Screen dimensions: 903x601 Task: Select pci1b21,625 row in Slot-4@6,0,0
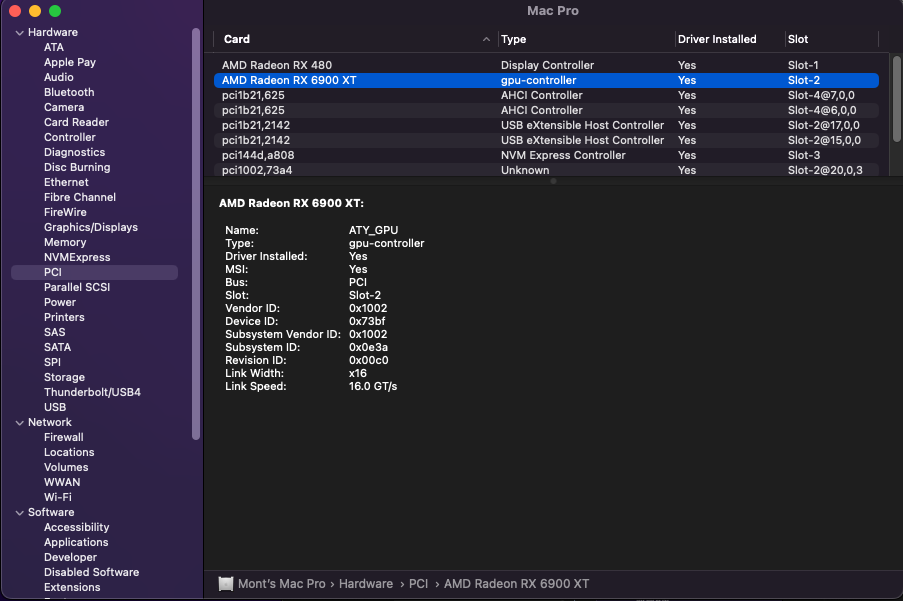click(546, 110)
